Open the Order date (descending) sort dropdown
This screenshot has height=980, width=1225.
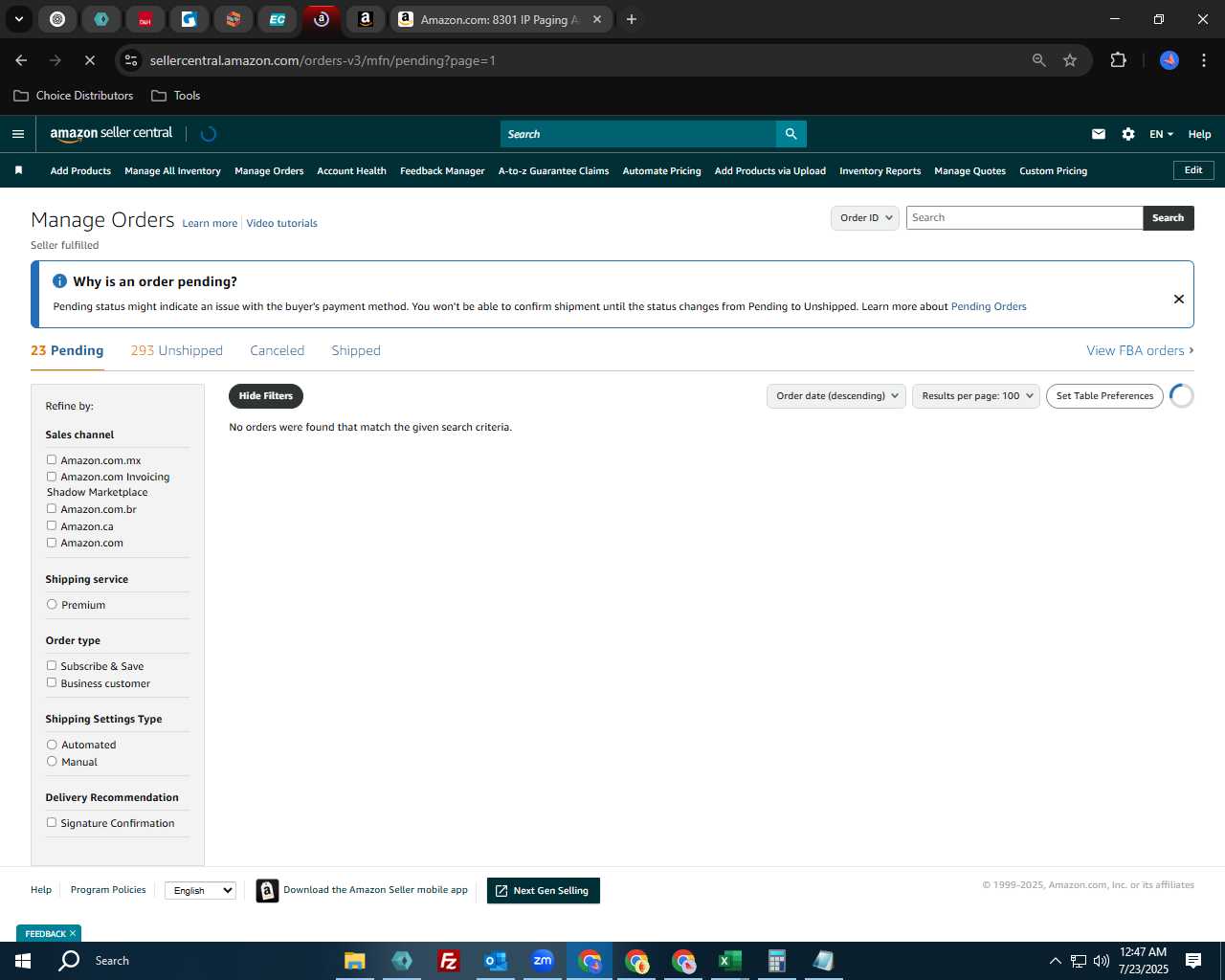(836, 396)
